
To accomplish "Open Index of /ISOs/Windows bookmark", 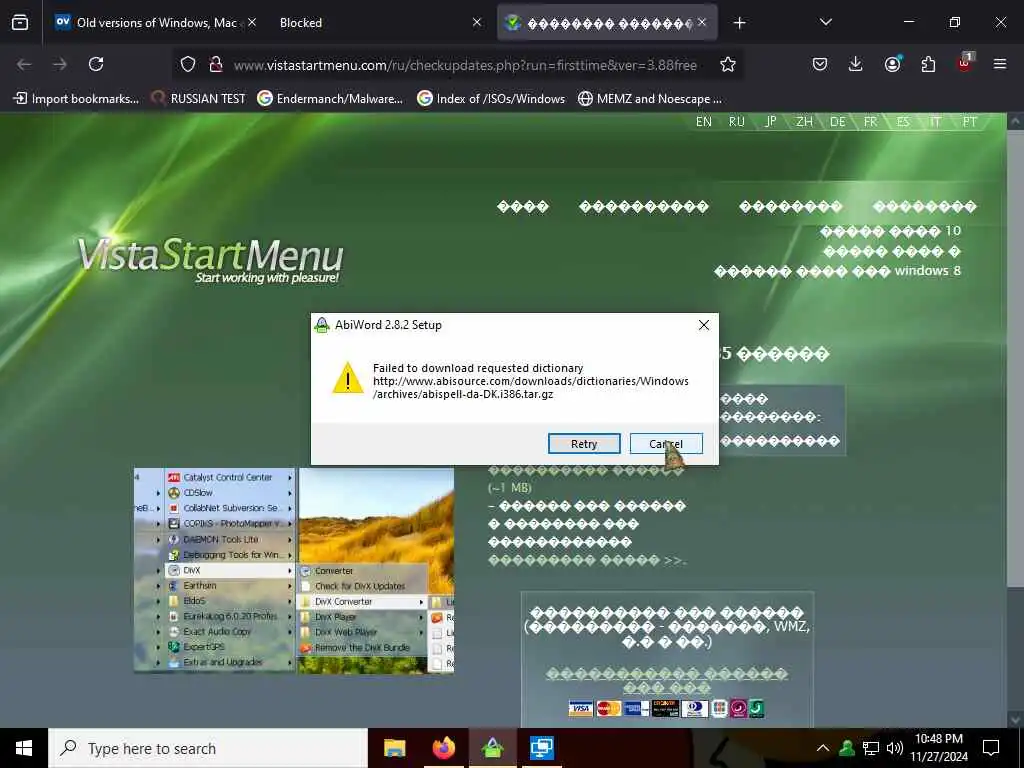I will coord(491,99).
